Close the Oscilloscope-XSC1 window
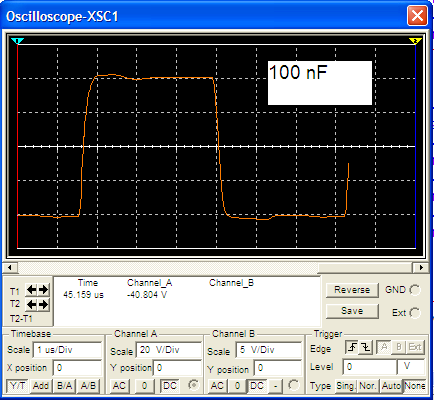The image size is (434, 400). (x=417, y=16)
